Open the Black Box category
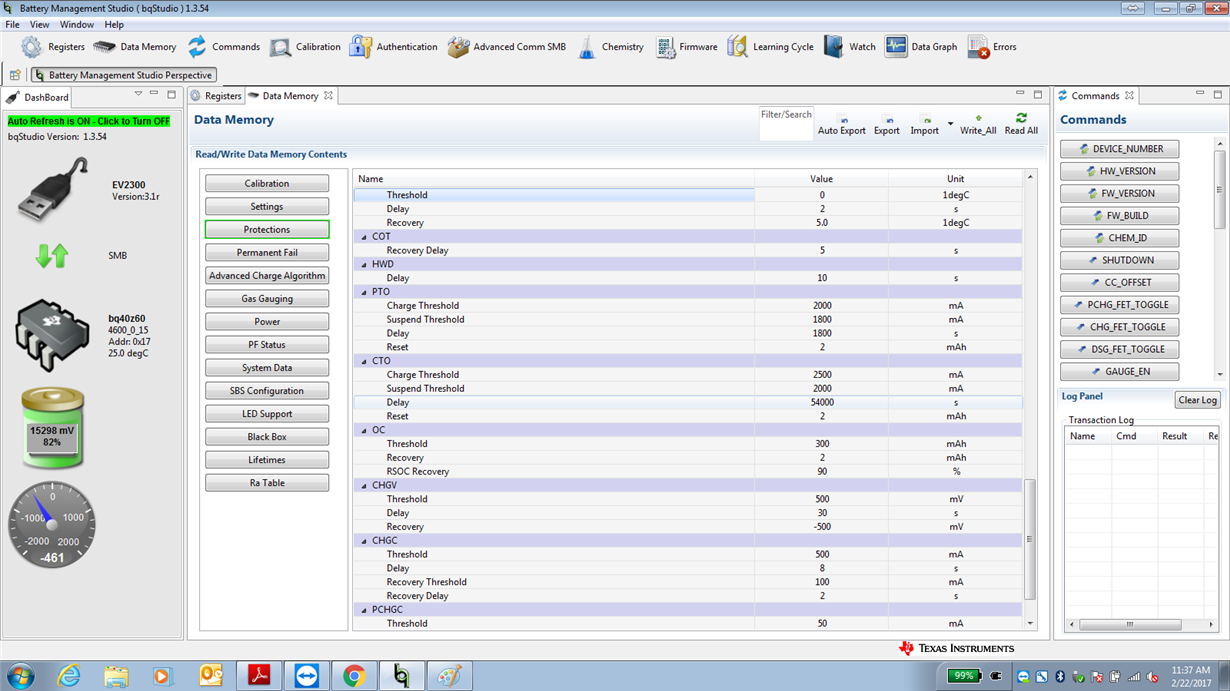The width and height of the screenshot is (1230, 691). (267, 437)
